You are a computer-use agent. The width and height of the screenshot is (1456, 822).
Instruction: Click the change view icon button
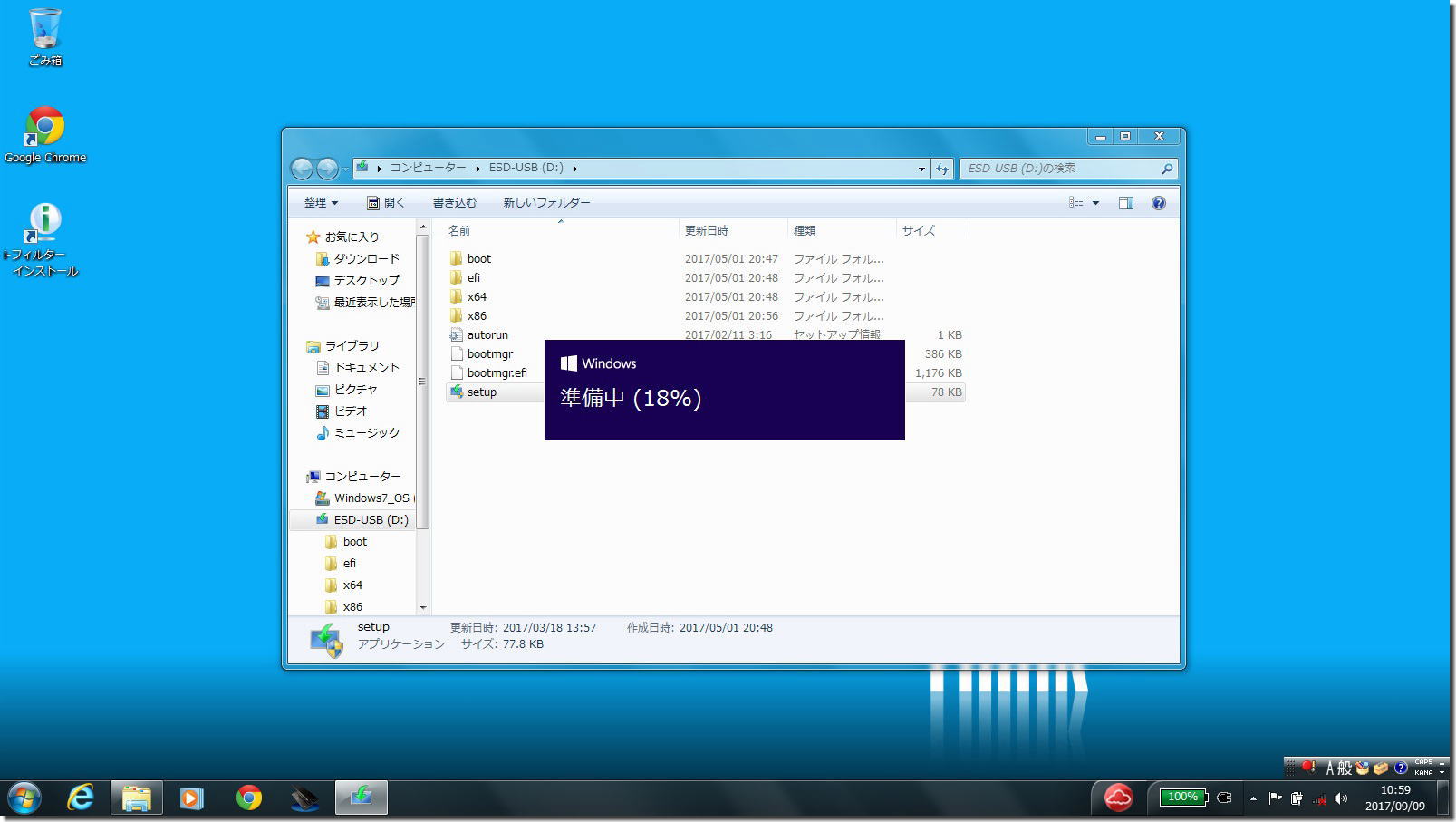click(1076, 203)
